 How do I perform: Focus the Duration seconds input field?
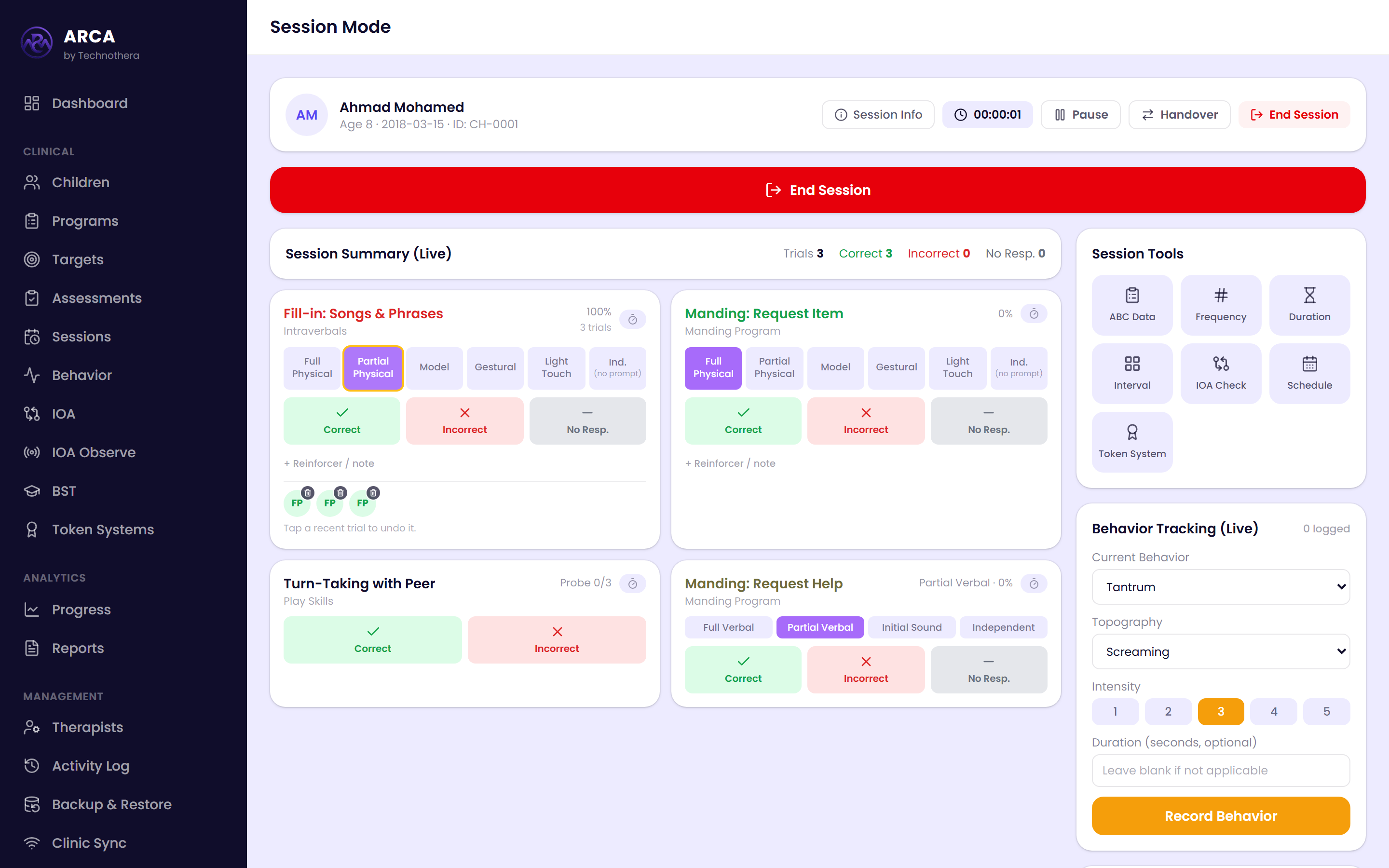(x=1221, y=771)
